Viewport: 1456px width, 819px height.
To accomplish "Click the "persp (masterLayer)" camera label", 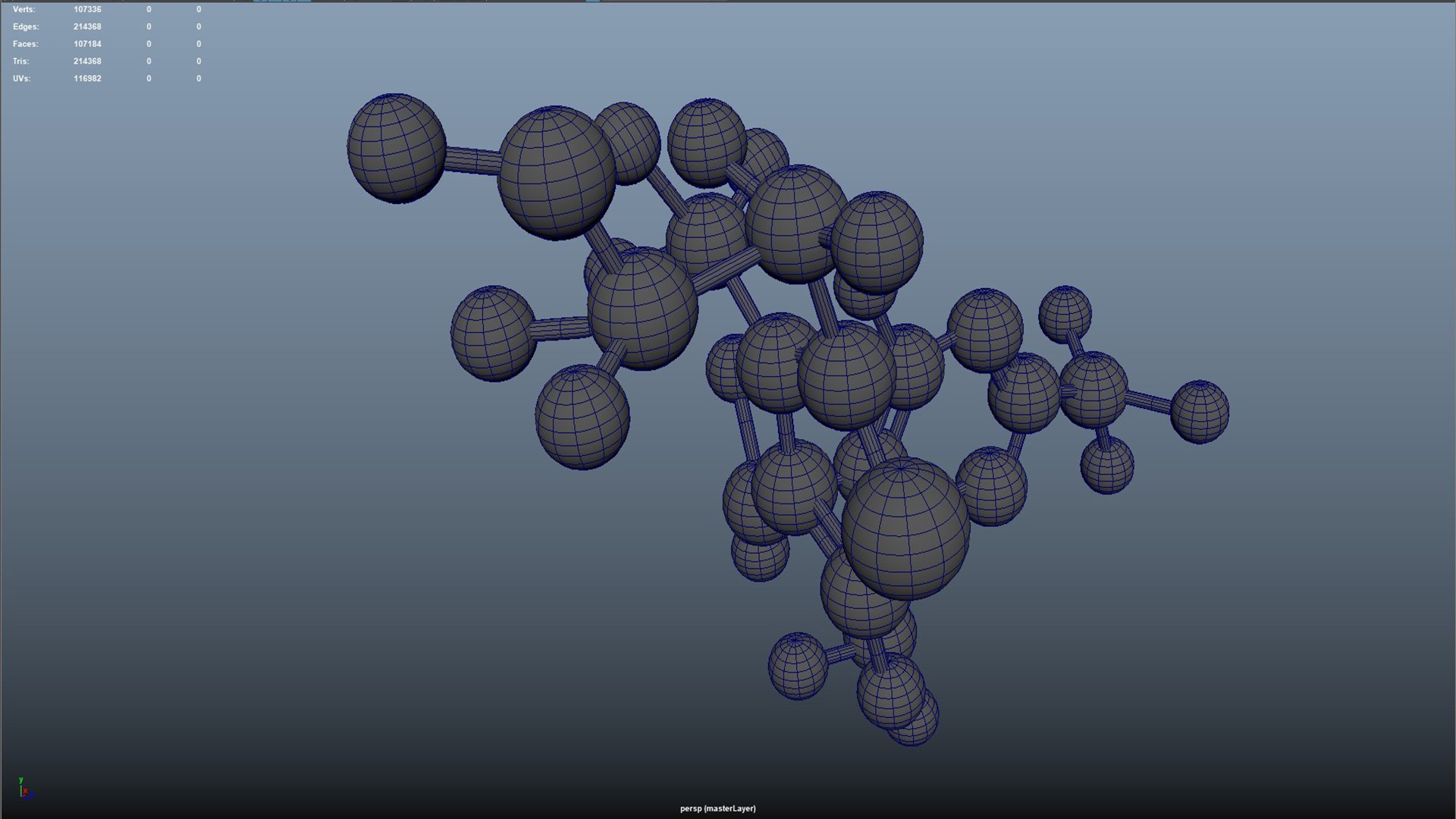I will tap(717, 808).
